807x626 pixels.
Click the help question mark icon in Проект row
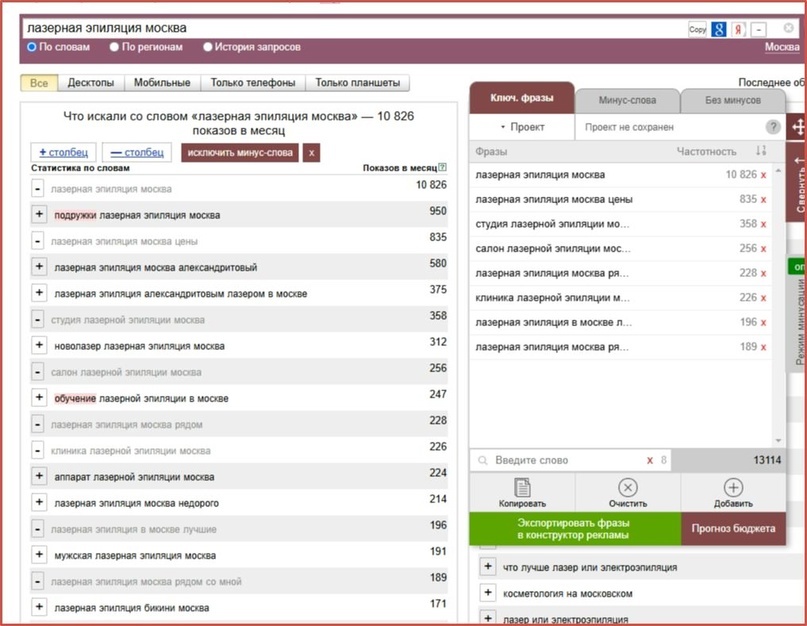[773, 127]
